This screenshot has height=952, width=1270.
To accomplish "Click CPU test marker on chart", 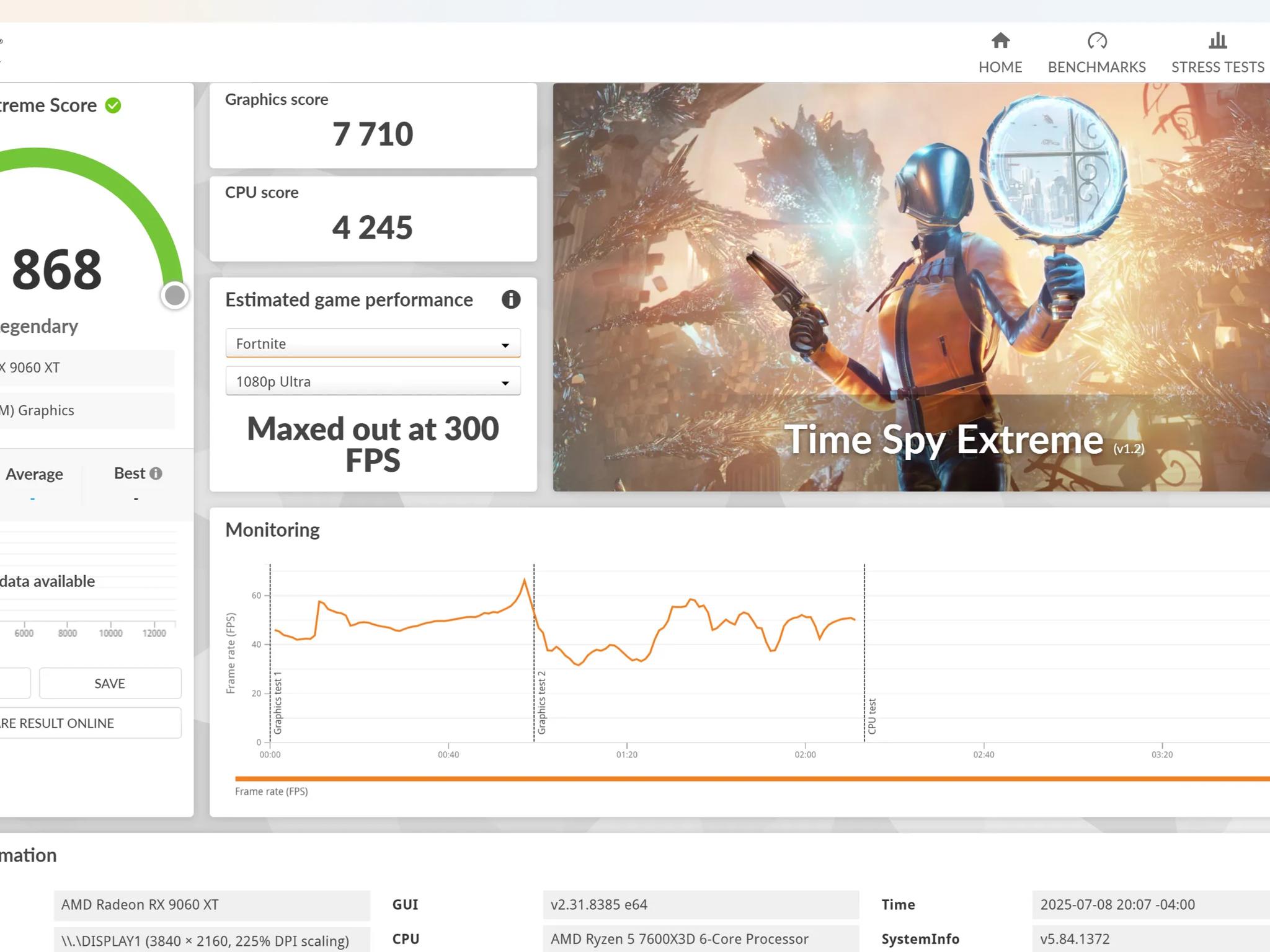I will [x=872, y=716].
